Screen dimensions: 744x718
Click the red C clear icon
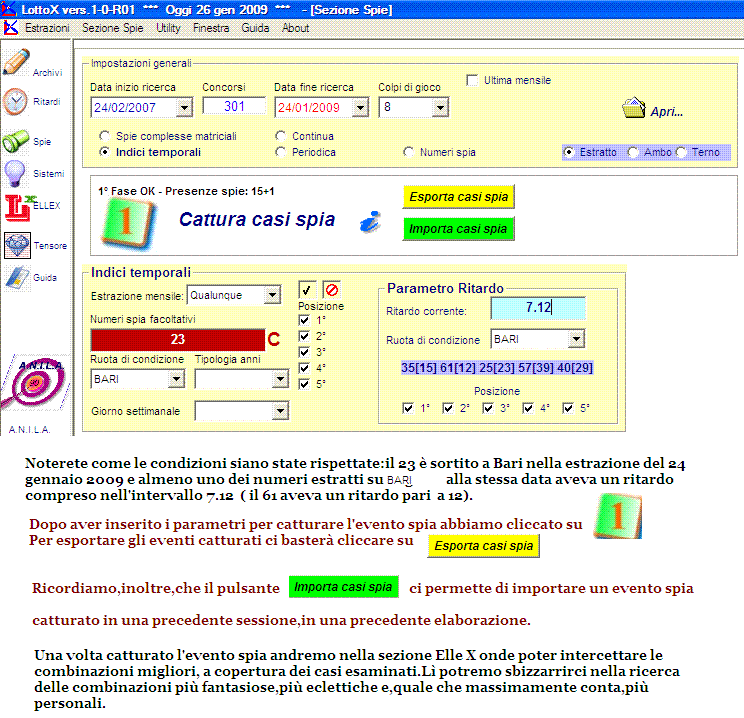[x=274, y=339]
